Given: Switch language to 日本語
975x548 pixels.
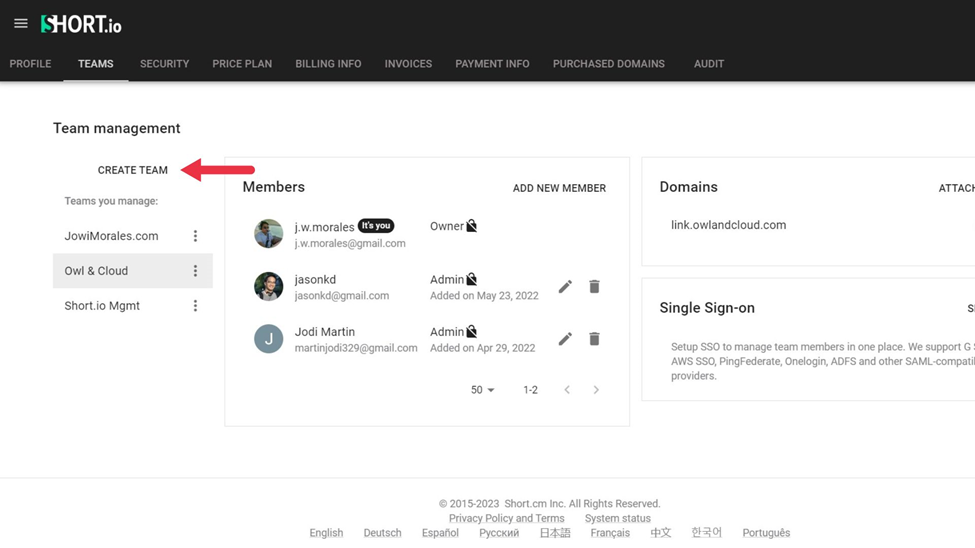Looking at the screenshot, I should click(555, 533).
